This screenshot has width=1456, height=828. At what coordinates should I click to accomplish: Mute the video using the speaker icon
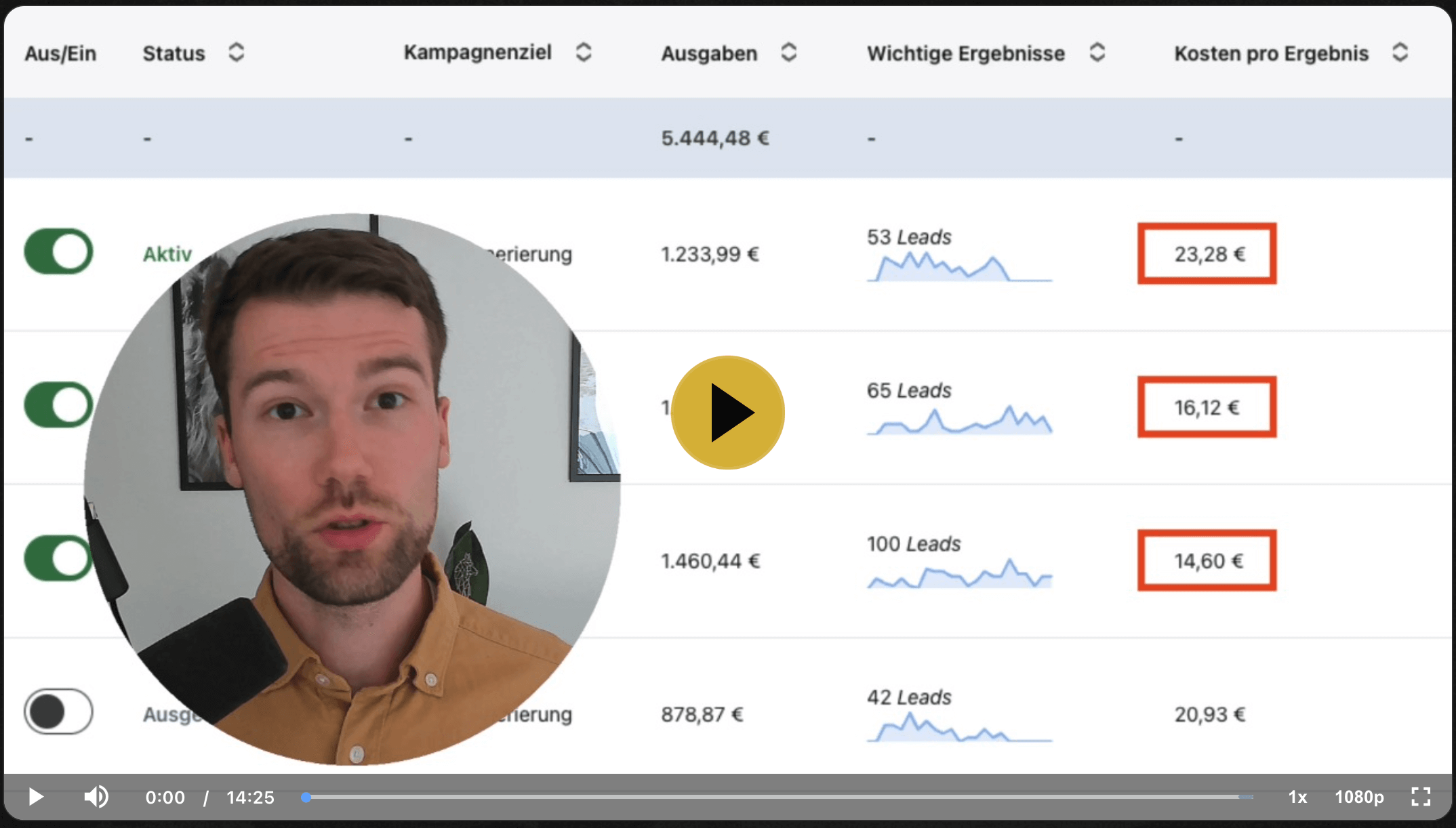click(96, 797)
